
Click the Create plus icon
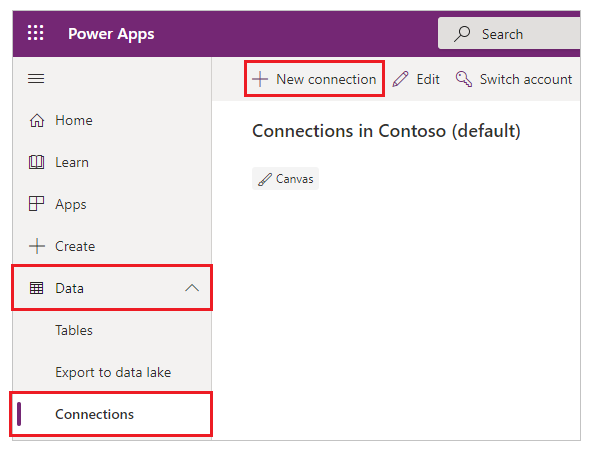pyautogui.click(x=37, y=246)
